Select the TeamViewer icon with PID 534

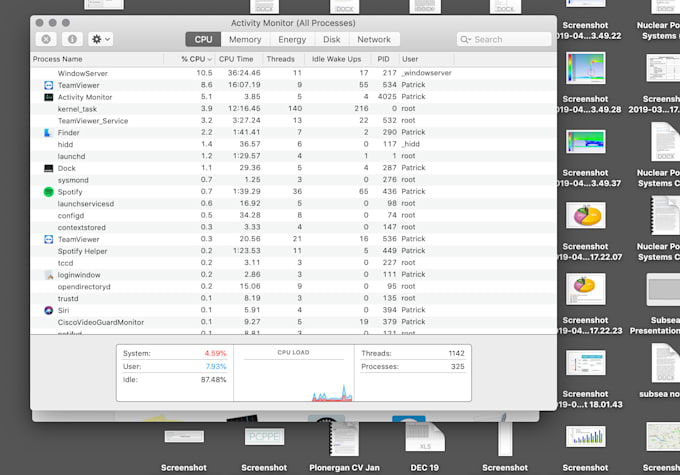[49, 85]
